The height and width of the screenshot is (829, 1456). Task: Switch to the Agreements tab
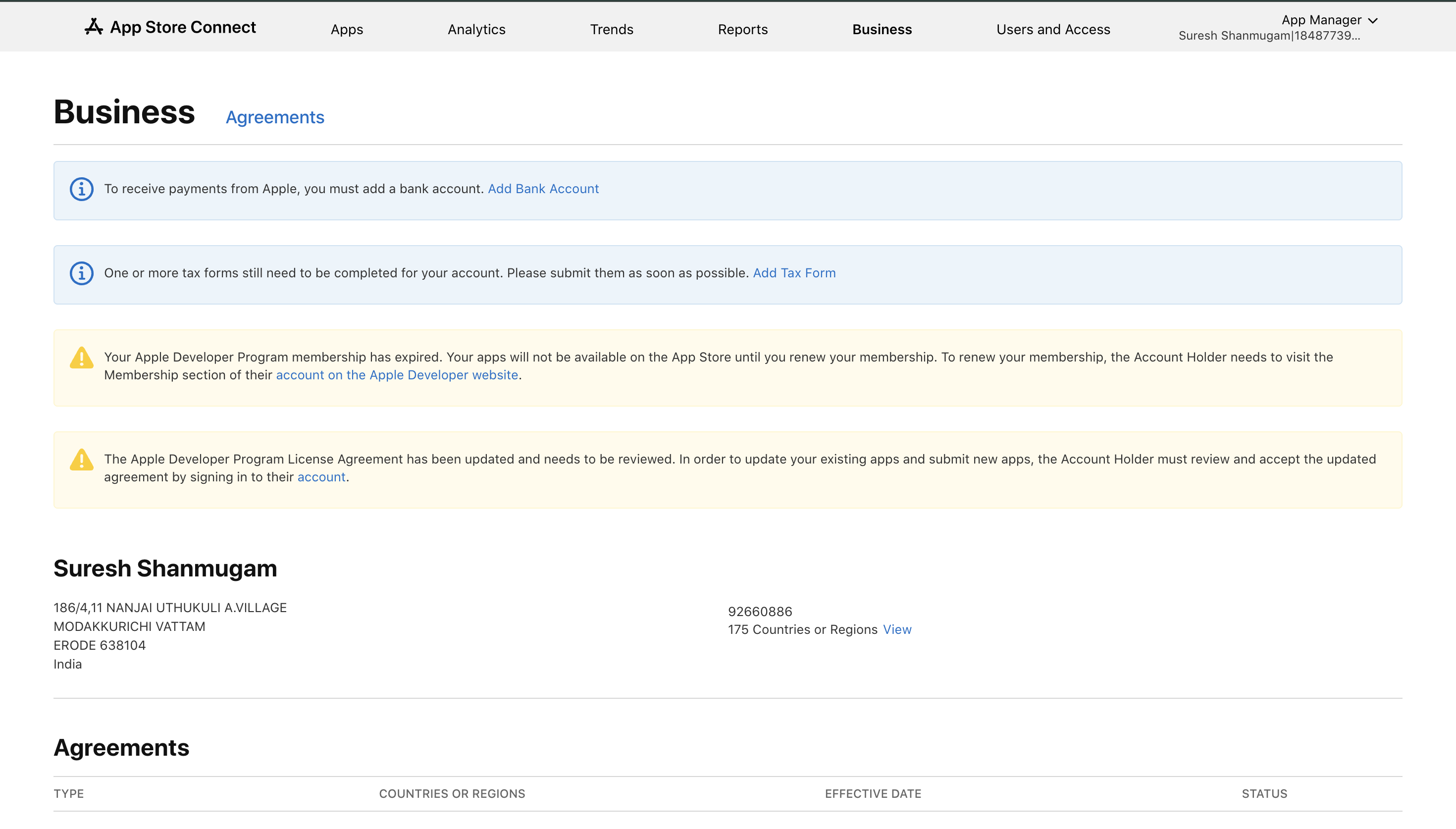tap(275, 117)
